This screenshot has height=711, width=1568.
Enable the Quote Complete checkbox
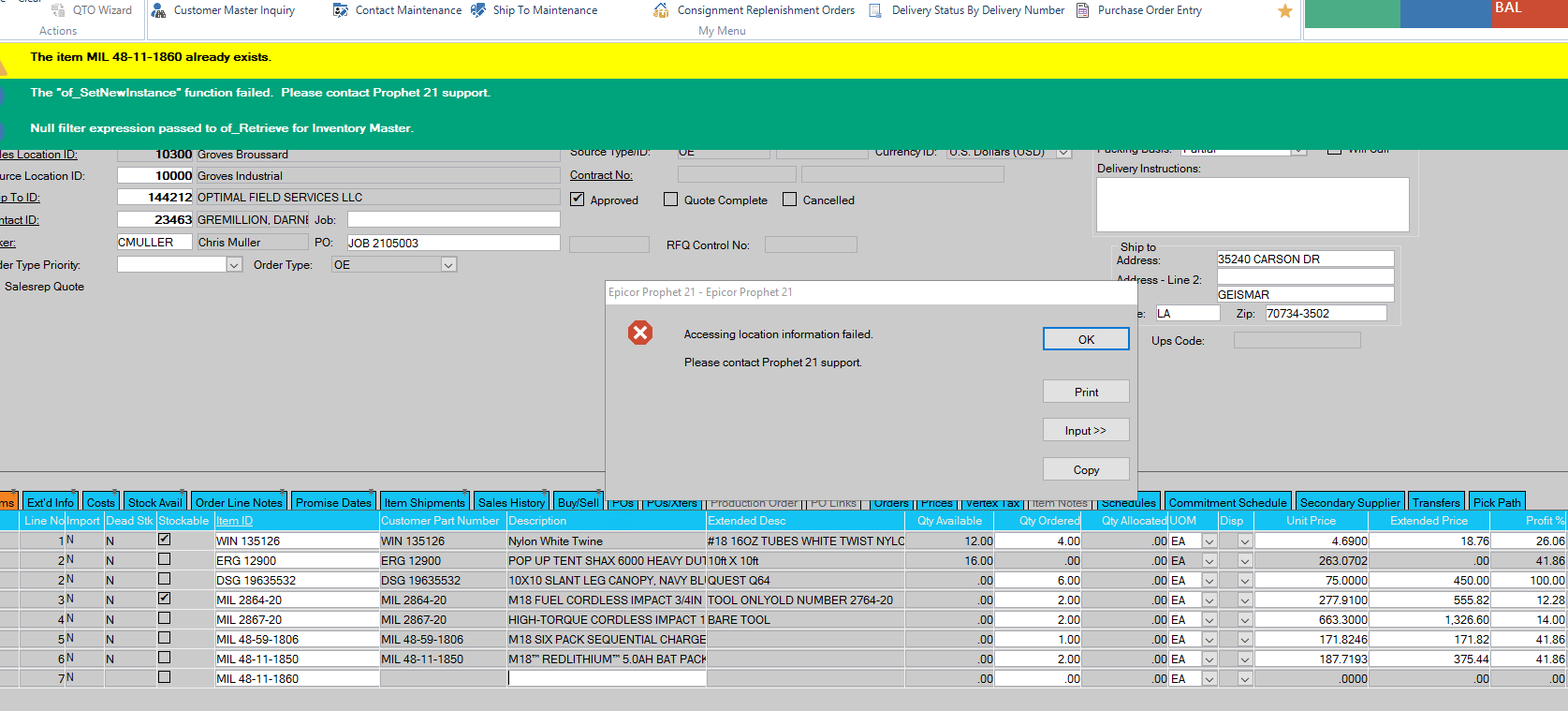click(670, 200)
